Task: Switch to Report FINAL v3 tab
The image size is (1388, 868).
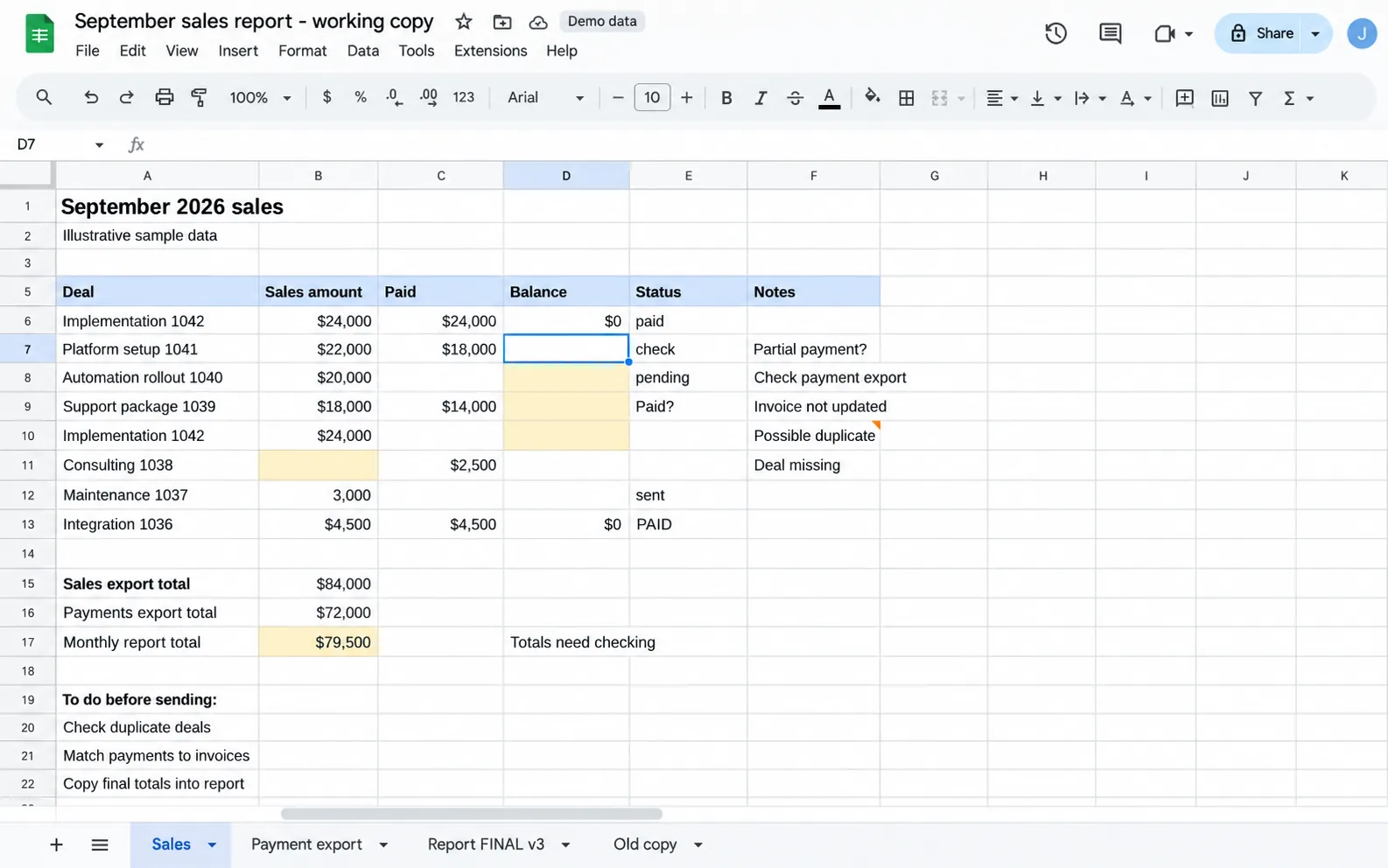Action: (486, 844)
